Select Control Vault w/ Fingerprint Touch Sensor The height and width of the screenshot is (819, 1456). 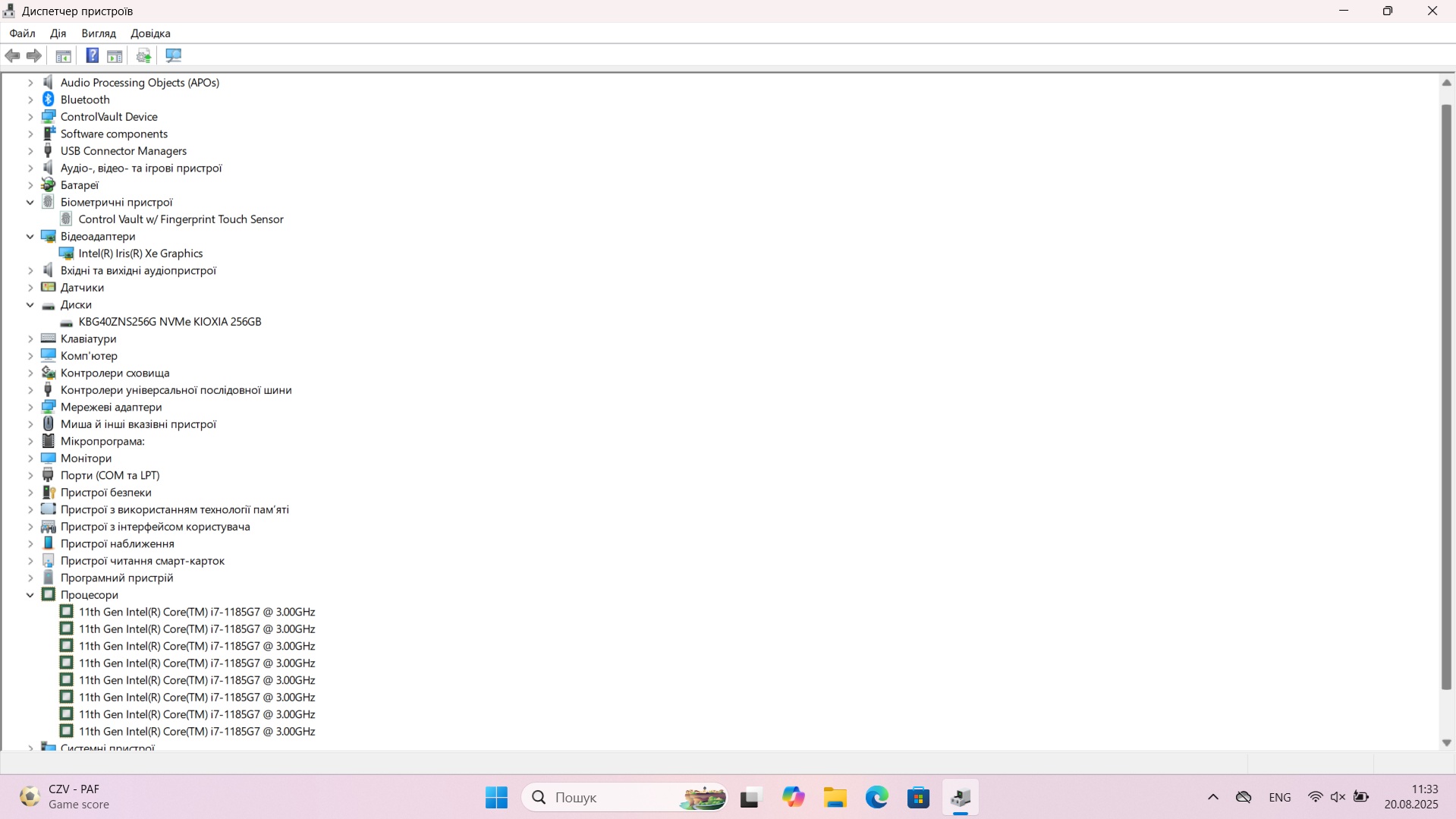click(181, 219)
